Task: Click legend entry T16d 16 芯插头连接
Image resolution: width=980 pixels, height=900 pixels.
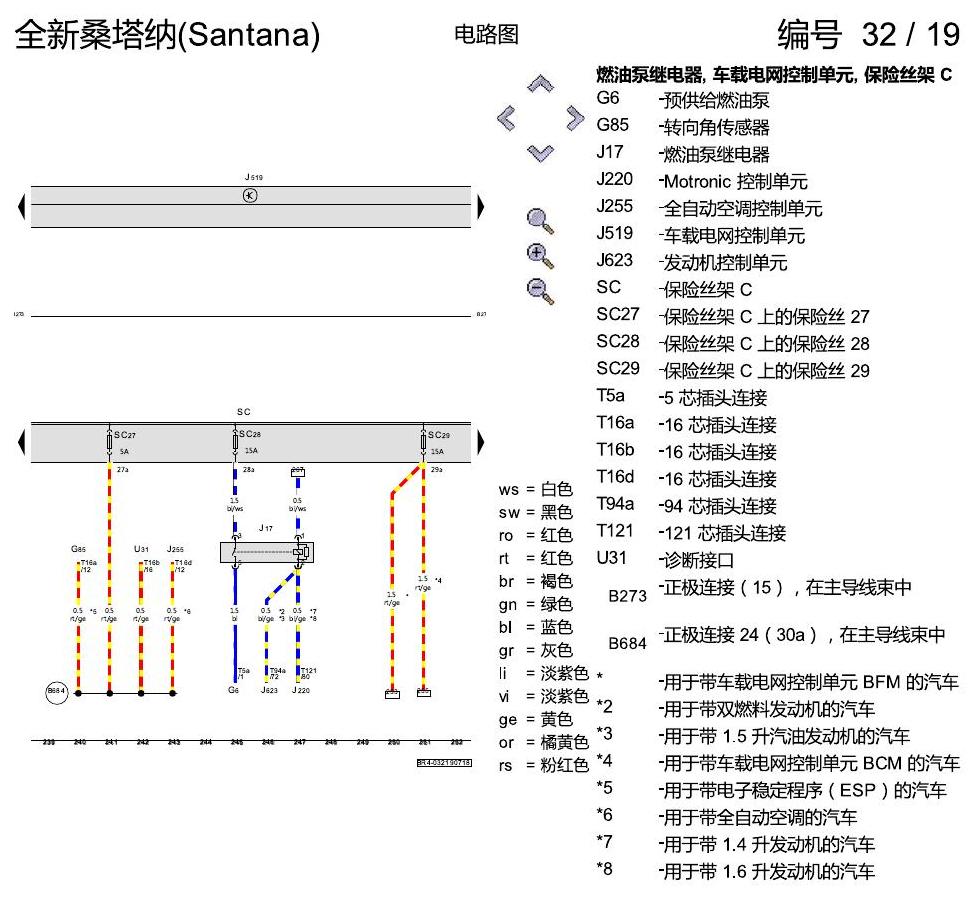Action: pyautogui.click(x=686, y=478)
